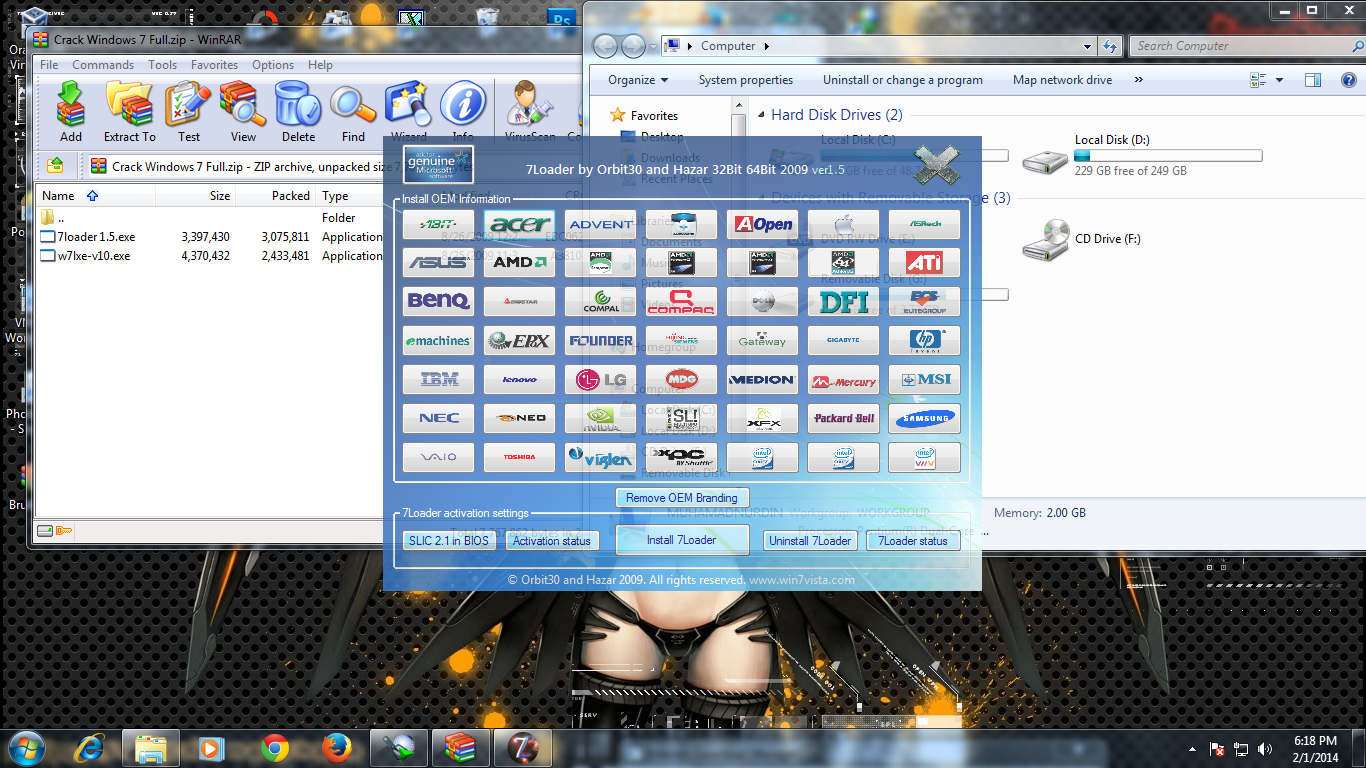1366x768 pixels.
Task: Select the Acer OEM logo
Action: tap(520, 224)
